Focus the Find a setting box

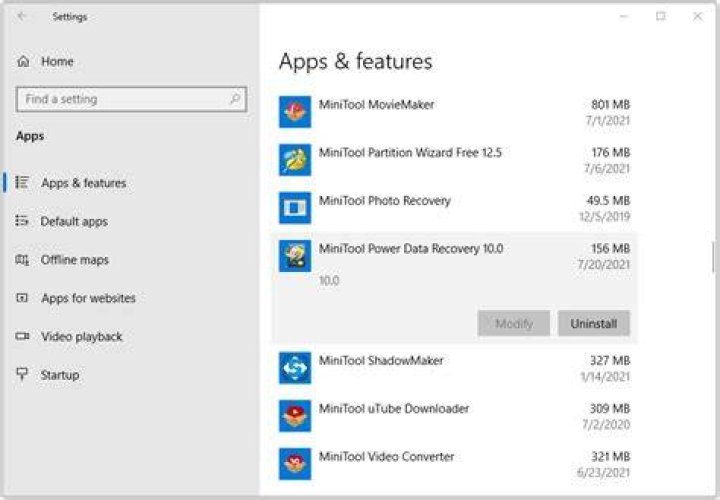131,99
